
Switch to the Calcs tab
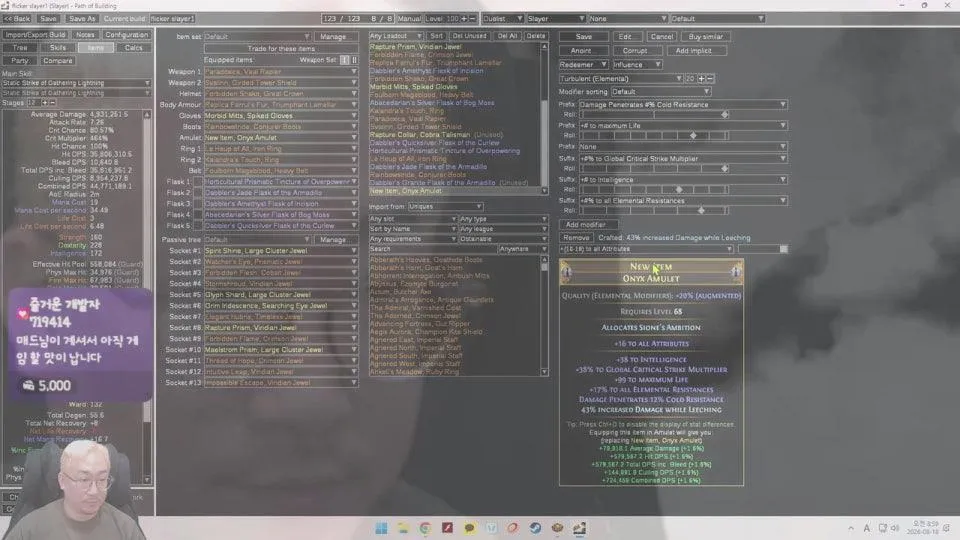pyautogui.click(x=133, y=48)
